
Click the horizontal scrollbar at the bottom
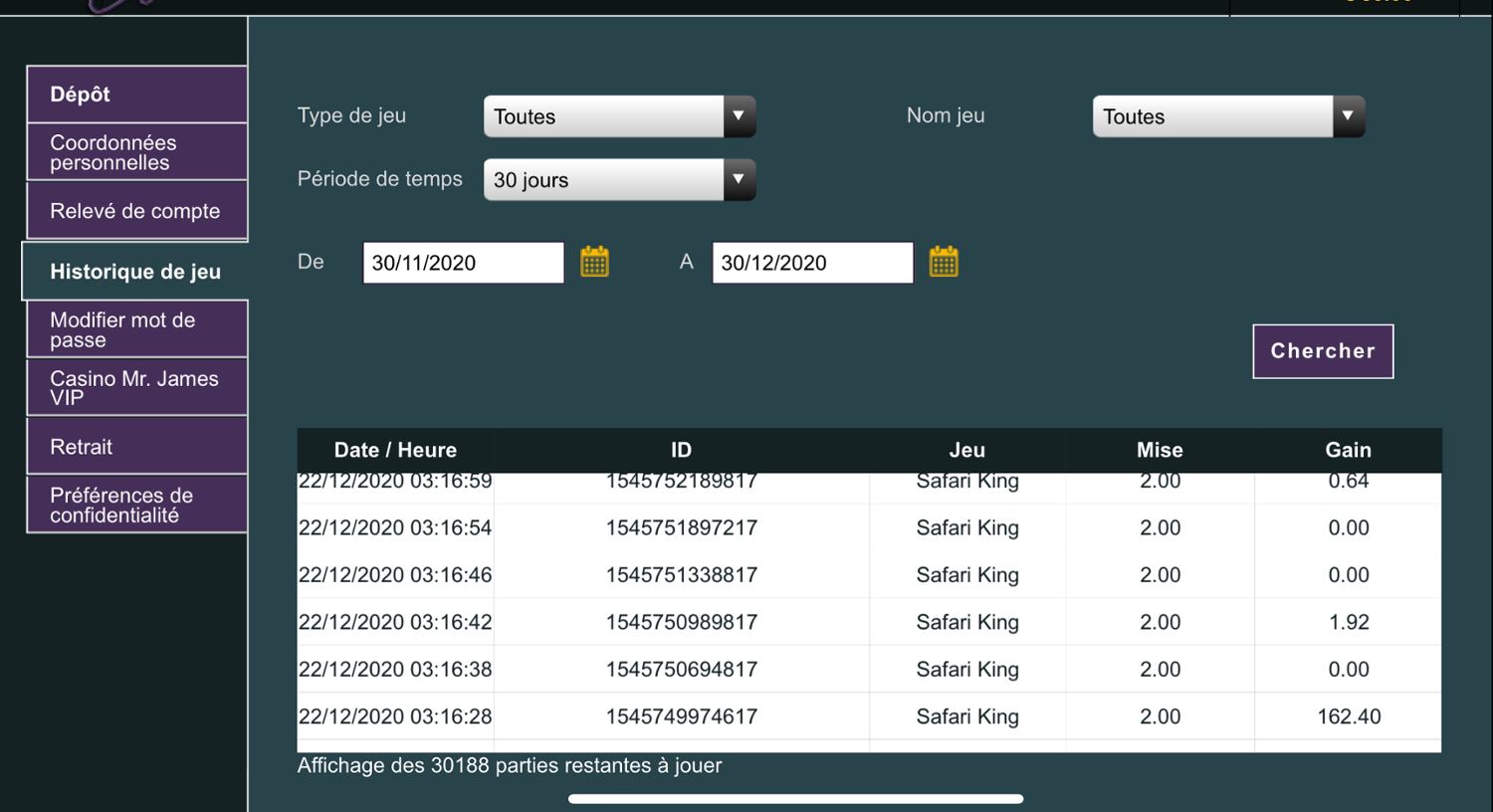[x=795, y=798]
